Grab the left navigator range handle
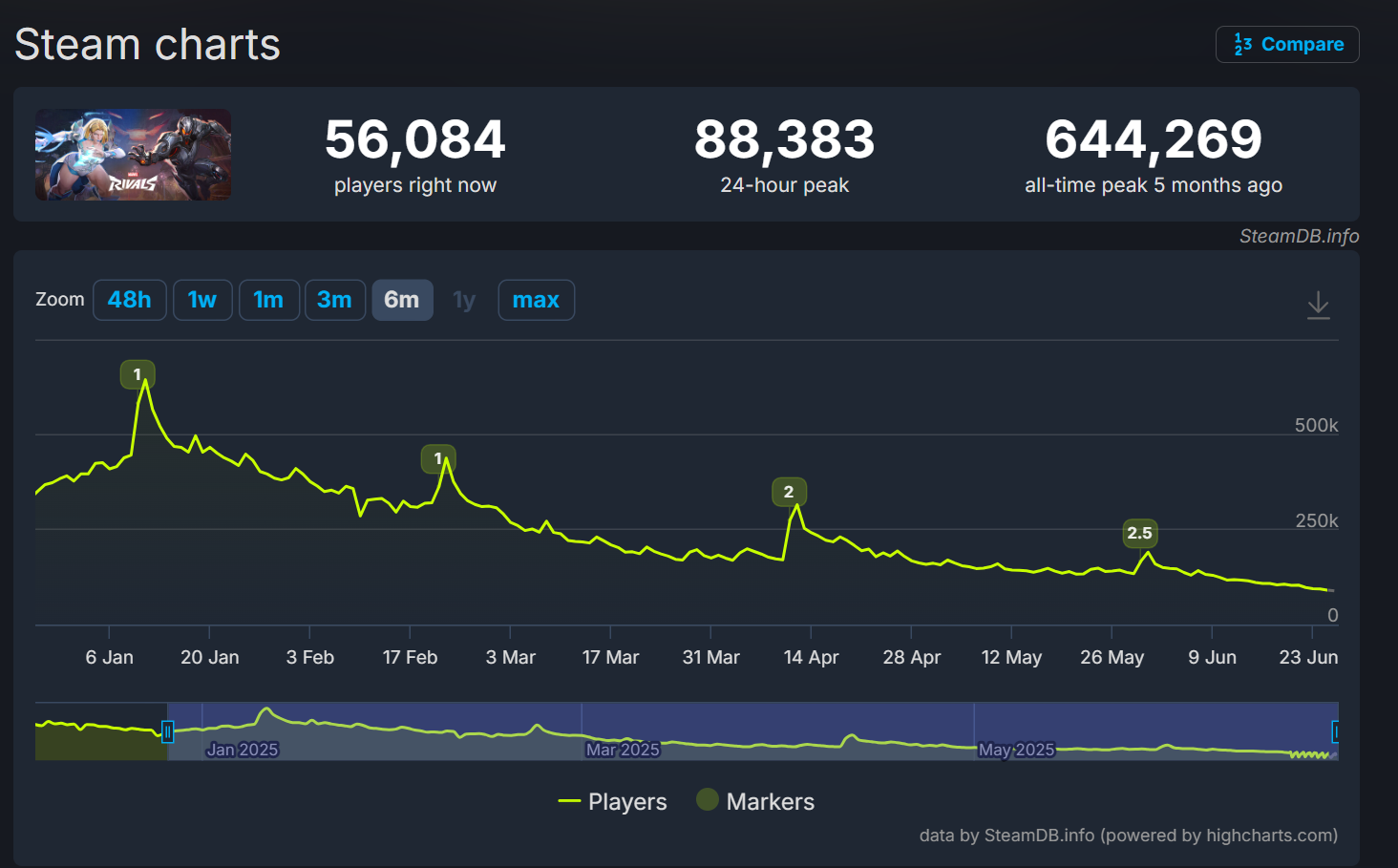Viewport: 1398px width, 868px height. click(x=168, y=731)
